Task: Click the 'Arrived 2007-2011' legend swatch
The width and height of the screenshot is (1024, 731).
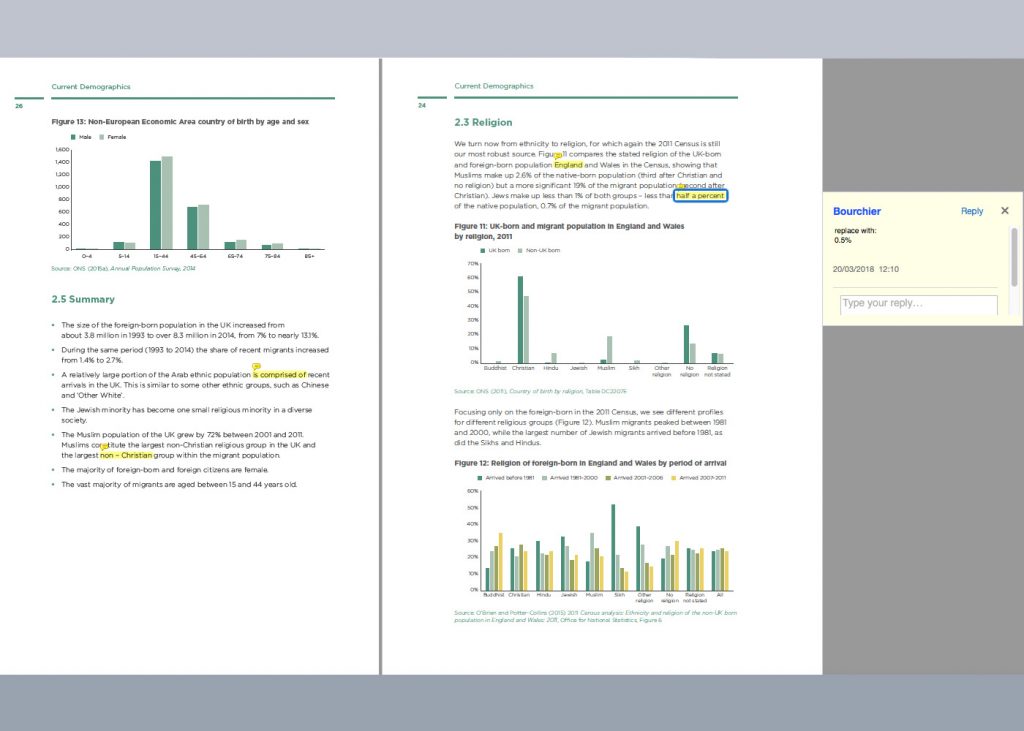Action: [x=675, y=479]
